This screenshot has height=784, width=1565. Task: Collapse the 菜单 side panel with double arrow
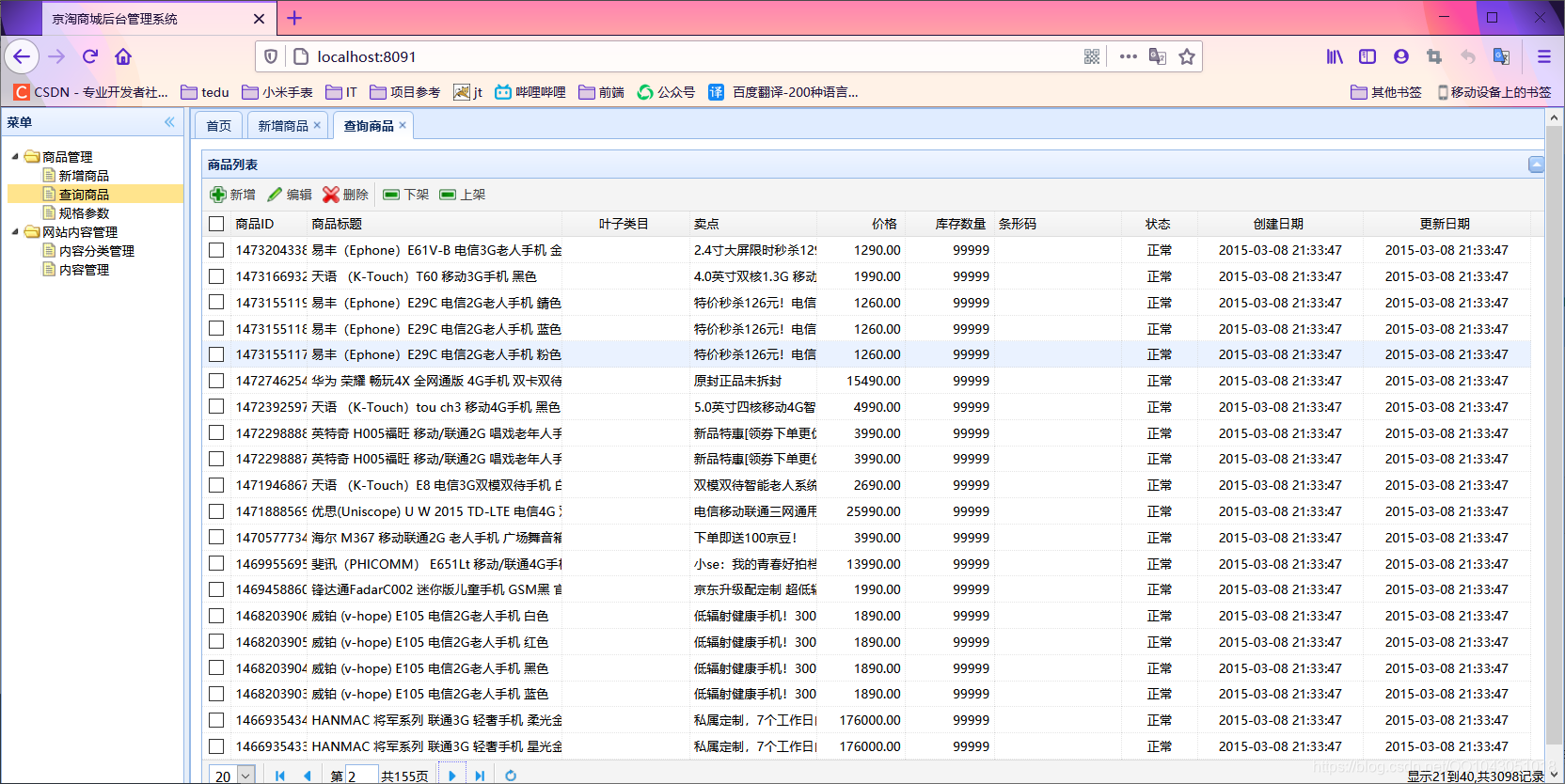pos(169,122)
